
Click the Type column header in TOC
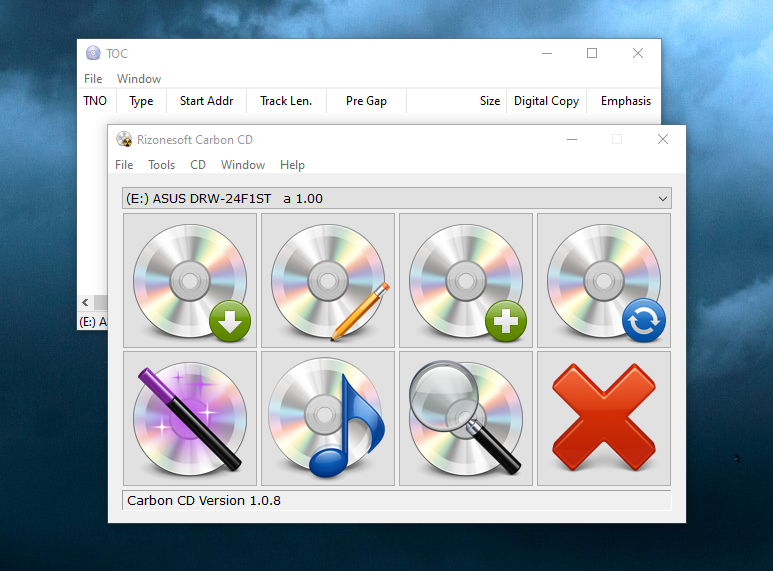click(x=141, y=101)
